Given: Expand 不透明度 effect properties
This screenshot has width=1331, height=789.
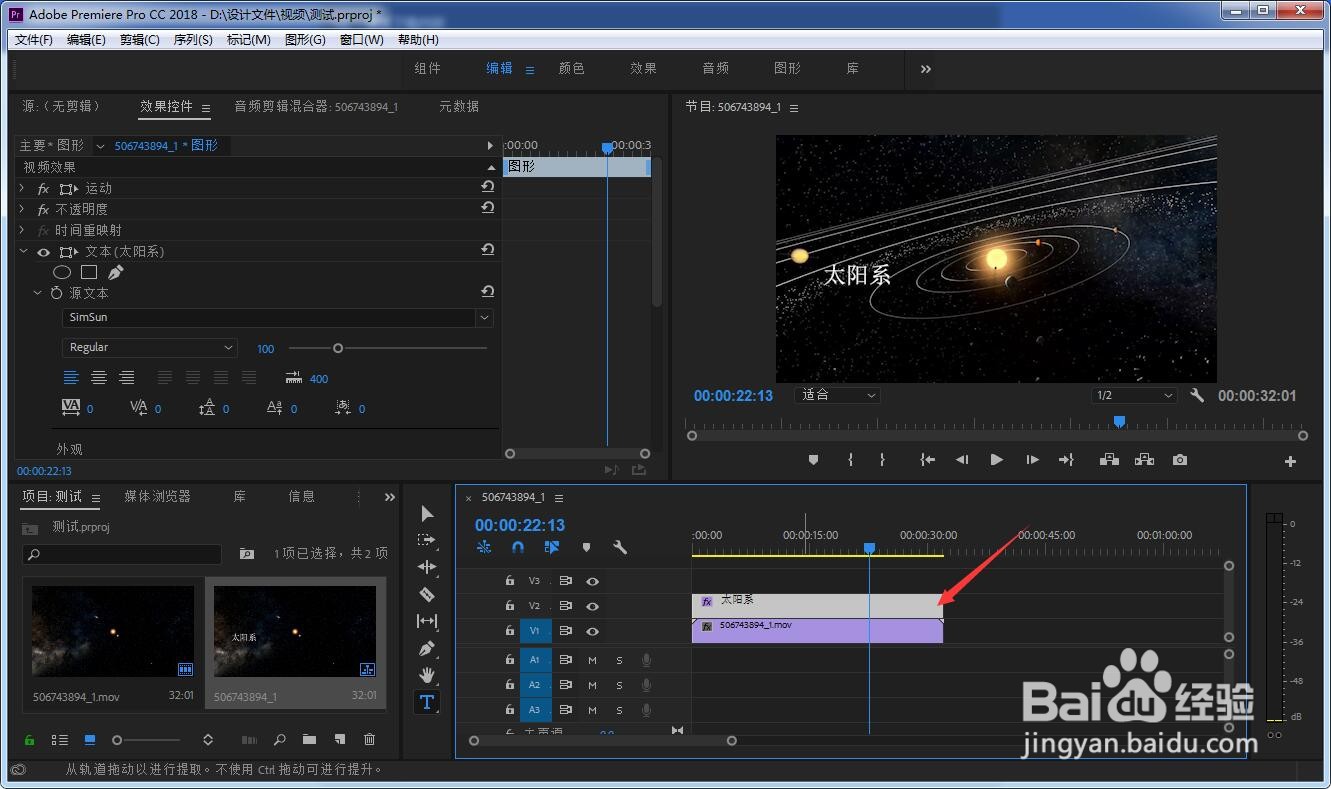Looking at the screenshot, I should (x=23, y=209).
